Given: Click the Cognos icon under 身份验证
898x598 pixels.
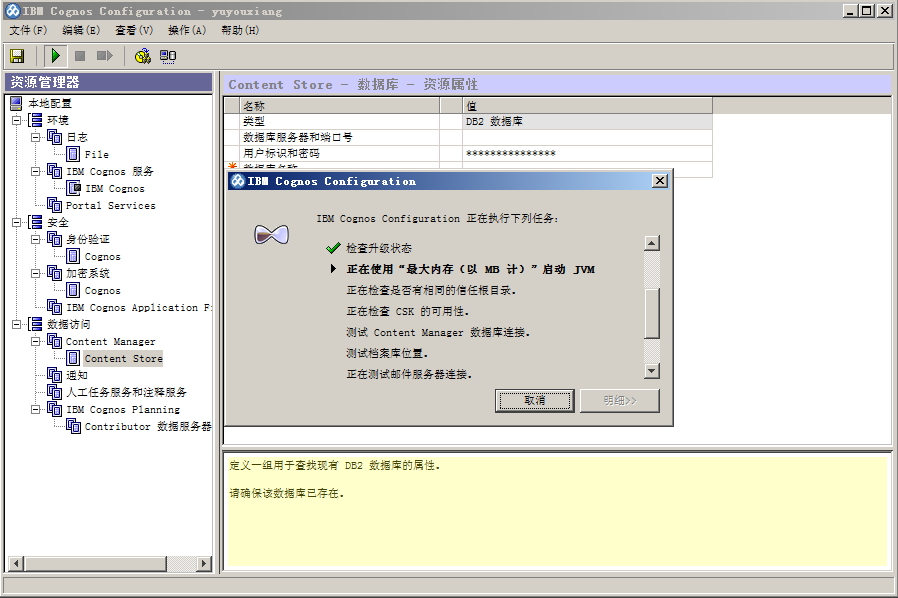Looking at the screenshot, I should (73, 256).
